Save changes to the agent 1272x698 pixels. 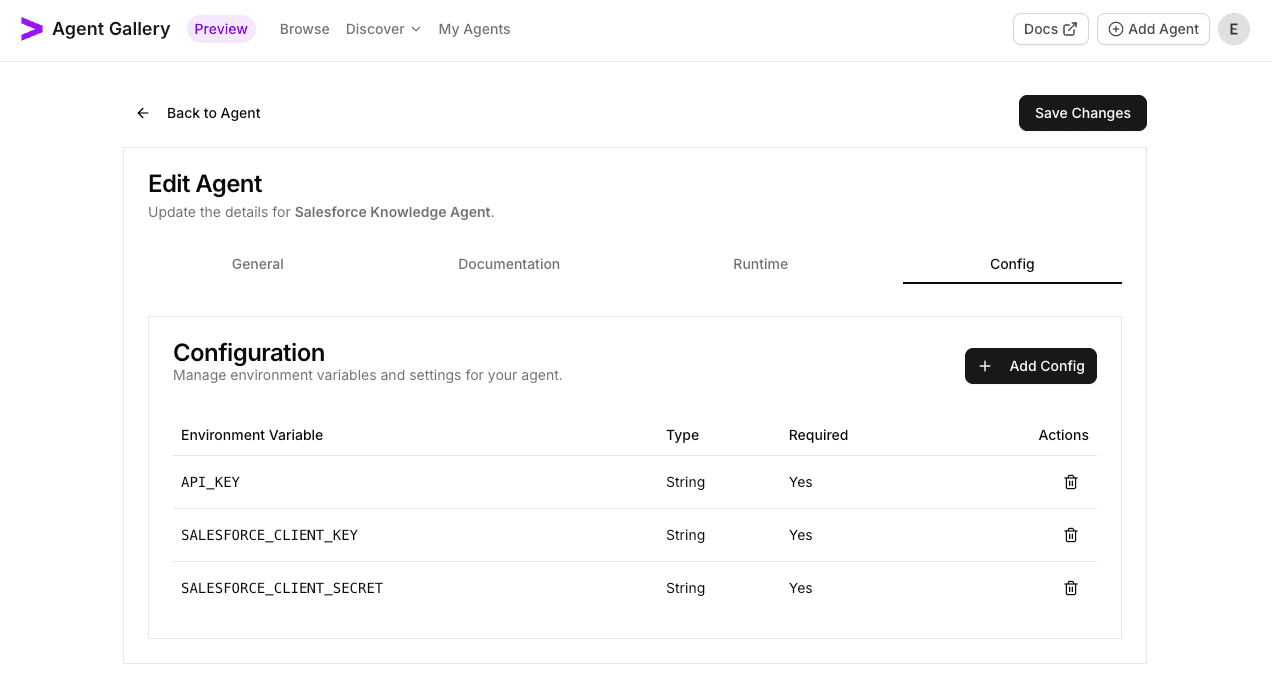1082,113
